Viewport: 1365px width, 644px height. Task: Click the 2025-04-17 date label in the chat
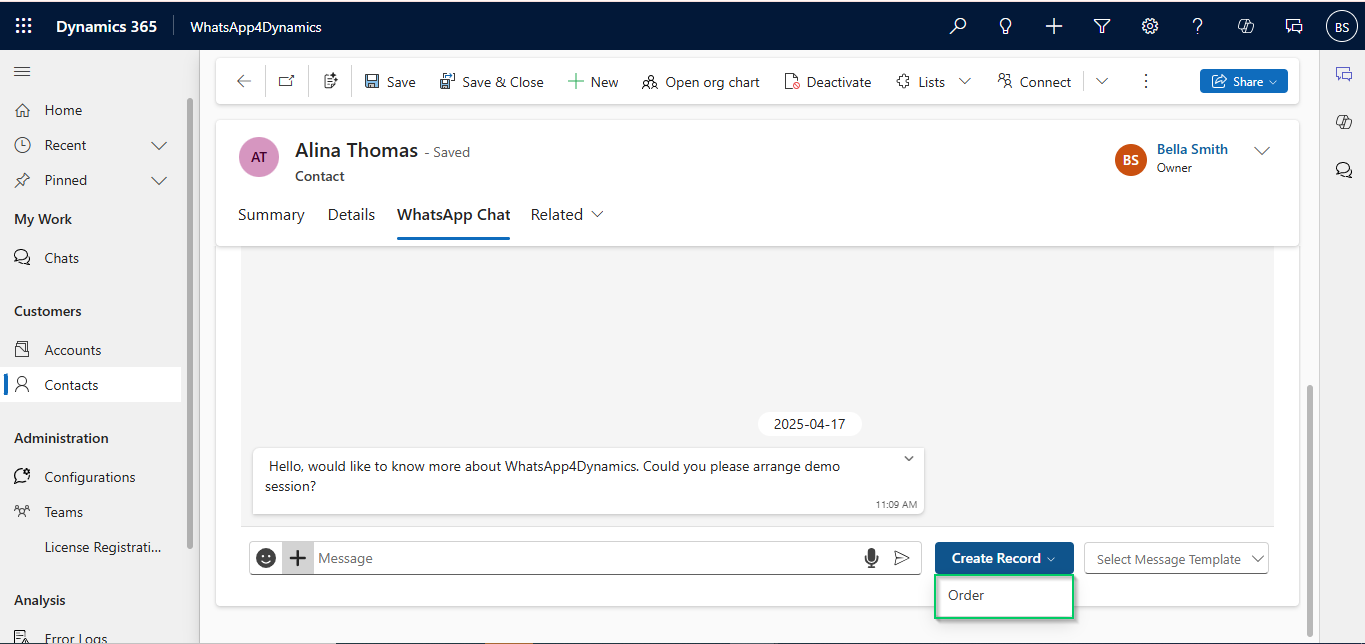pos(809,424)
